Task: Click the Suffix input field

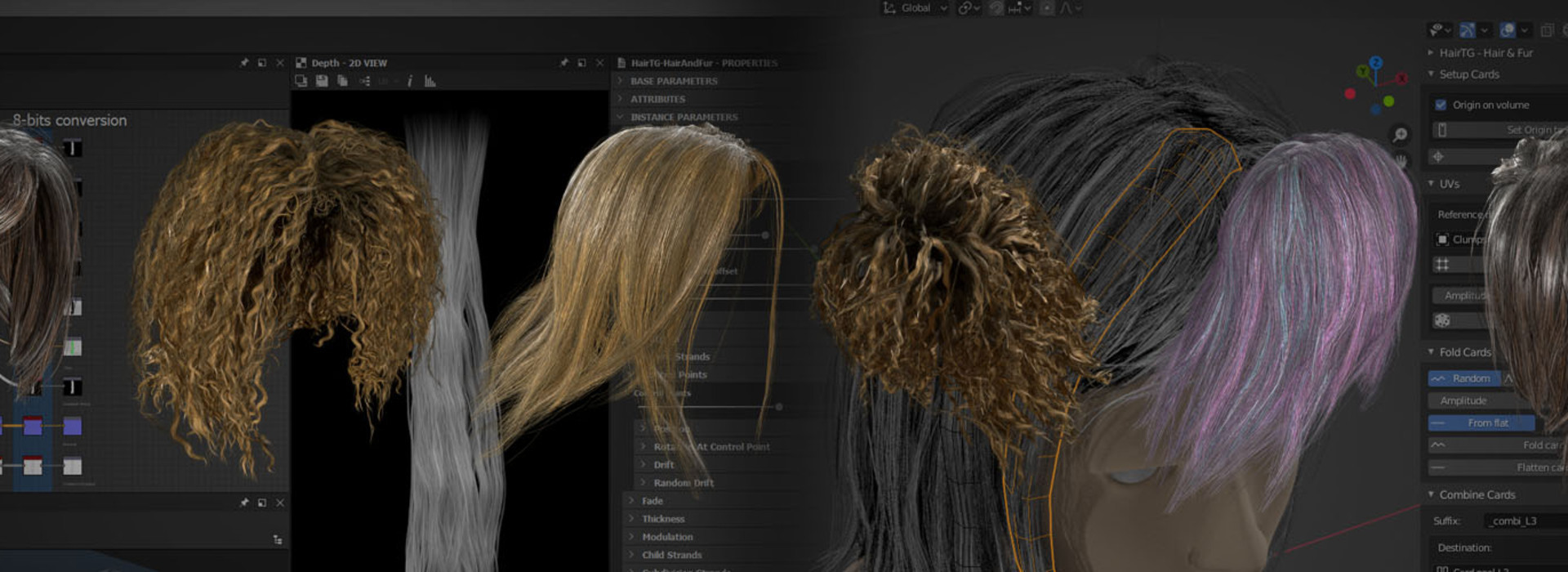Action: click(1526, 521)
